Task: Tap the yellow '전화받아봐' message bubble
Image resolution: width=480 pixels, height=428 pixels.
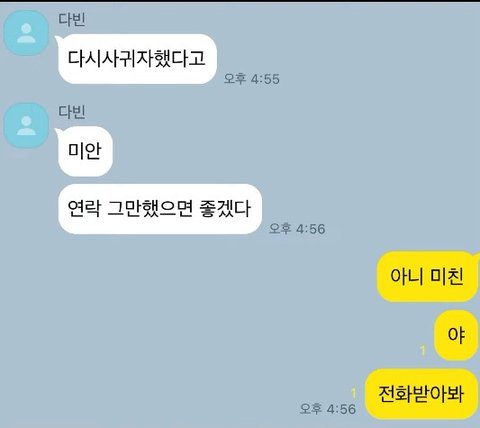Action: tap(421, 394)
